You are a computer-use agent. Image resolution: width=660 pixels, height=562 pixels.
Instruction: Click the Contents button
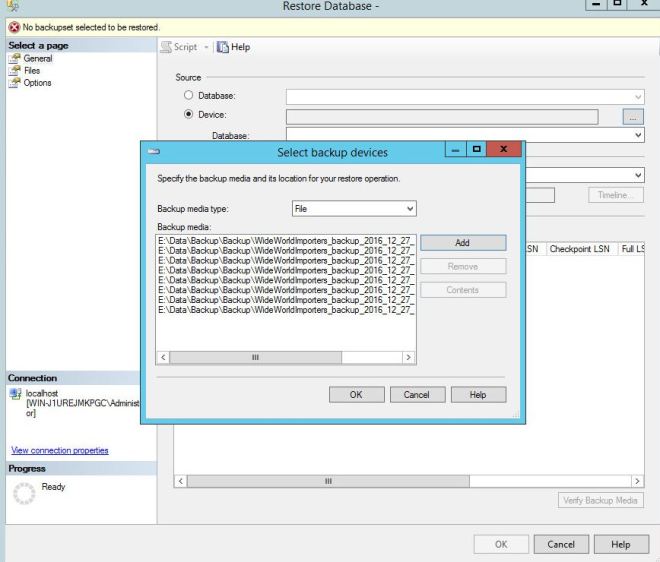click(x=463, y=290)
